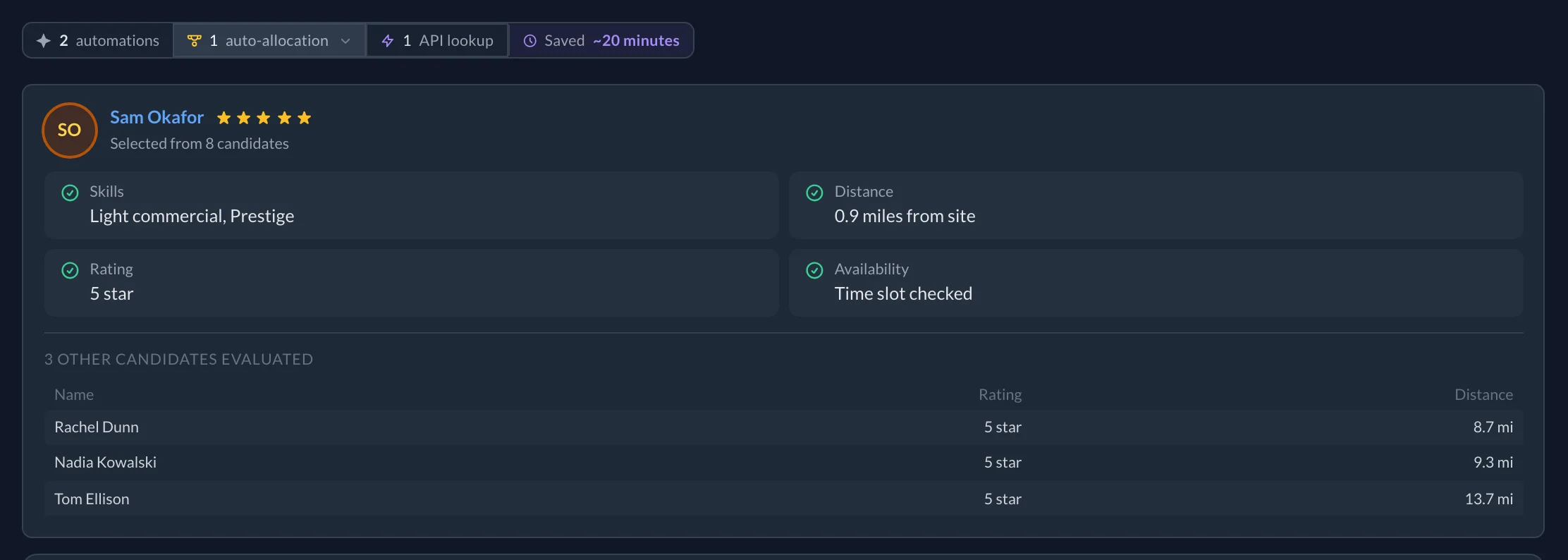Click the Availability green check icon
The image size is (1568, 560).
tap(814, 270)
